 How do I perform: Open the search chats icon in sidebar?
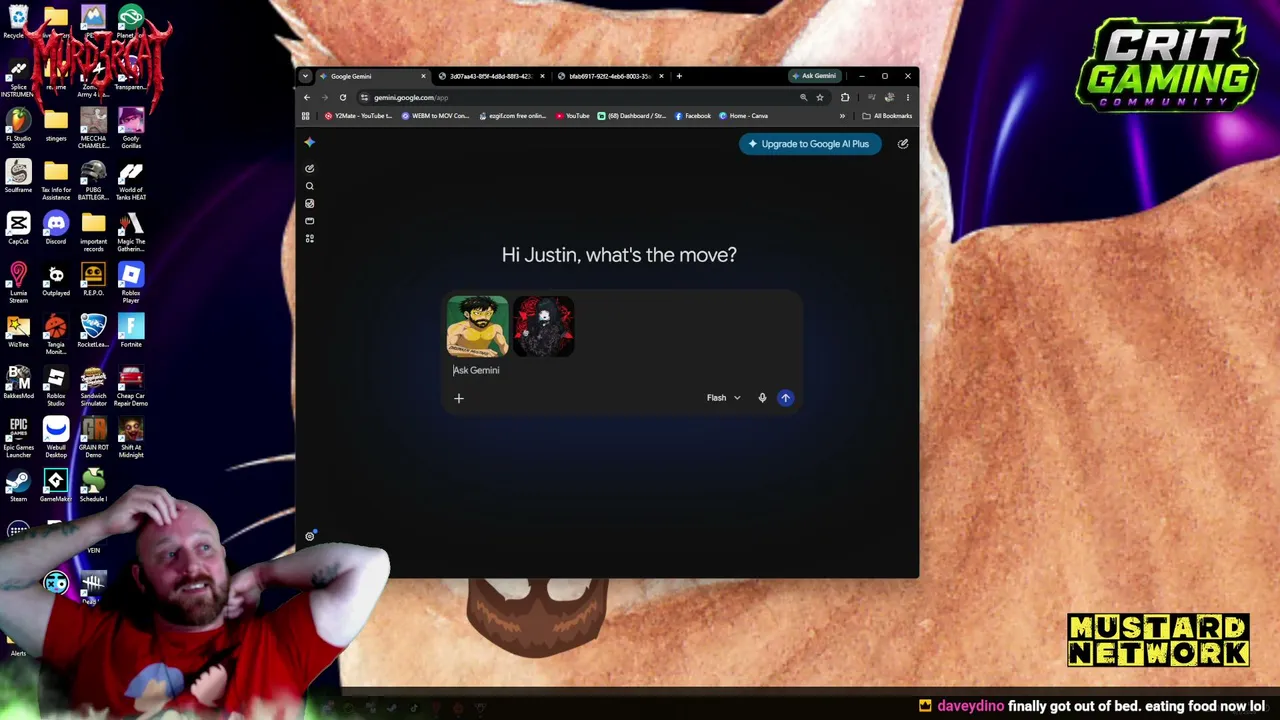point(309,186)
